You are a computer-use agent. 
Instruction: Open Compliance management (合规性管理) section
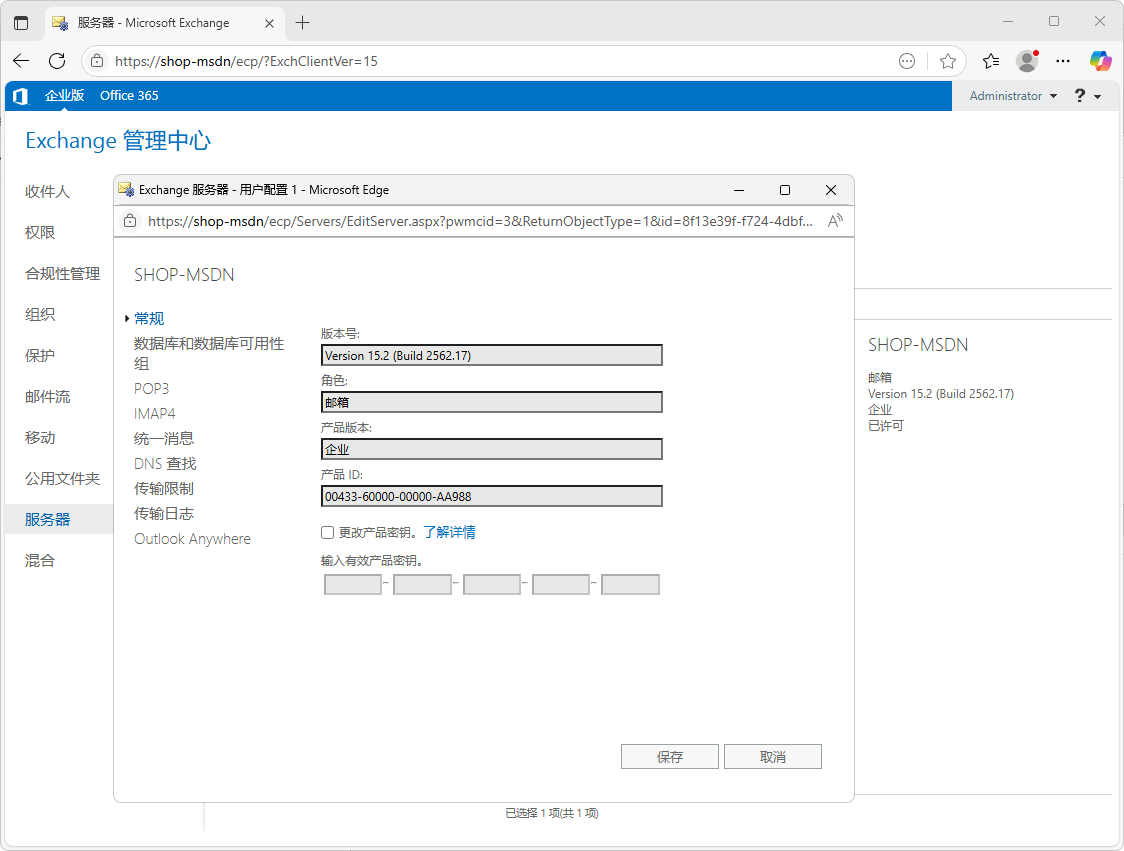[62, 273]
